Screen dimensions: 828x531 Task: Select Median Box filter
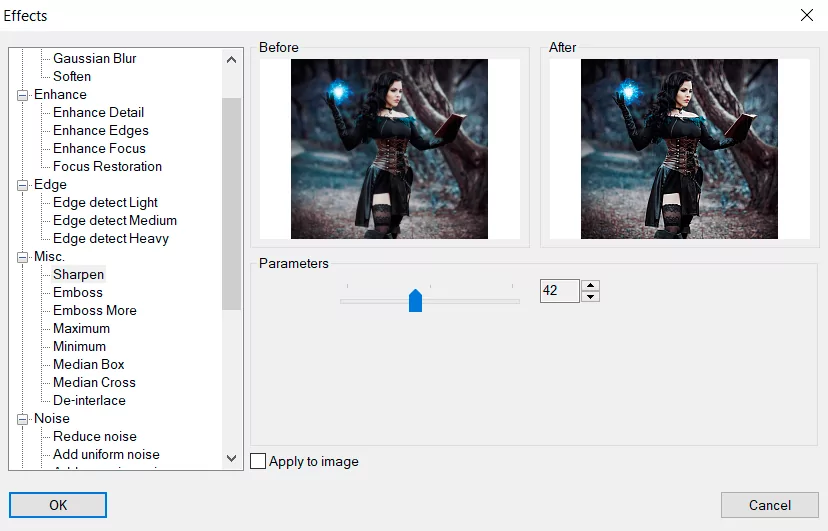[x=89, y=364]
